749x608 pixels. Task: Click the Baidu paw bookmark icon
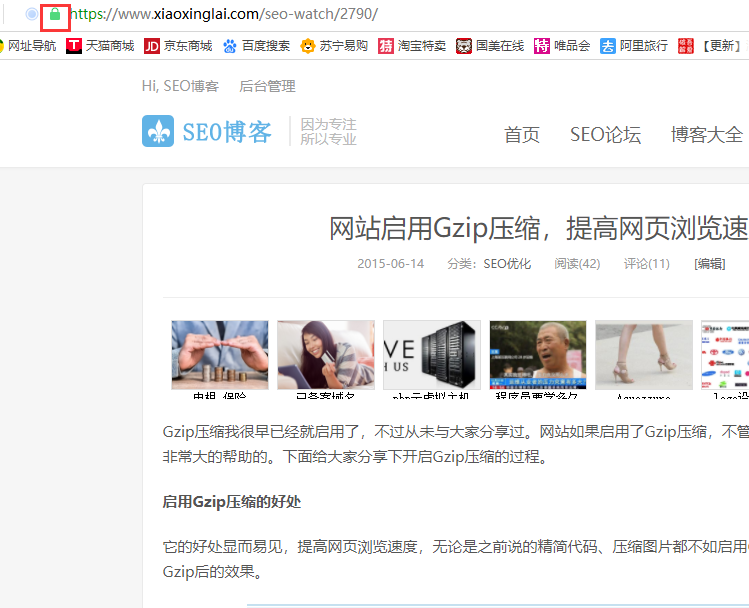tap(230, 46)
